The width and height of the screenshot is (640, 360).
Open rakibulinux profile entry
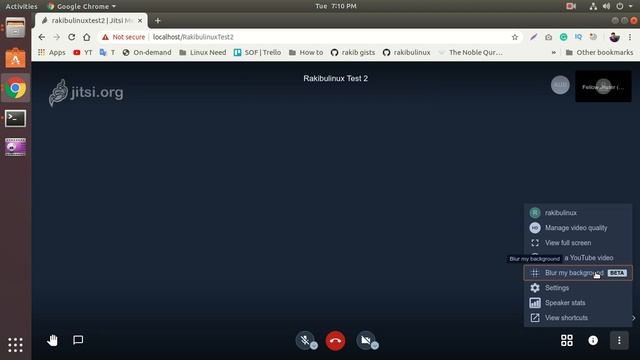pyautogui.click(x=578, y=213)
